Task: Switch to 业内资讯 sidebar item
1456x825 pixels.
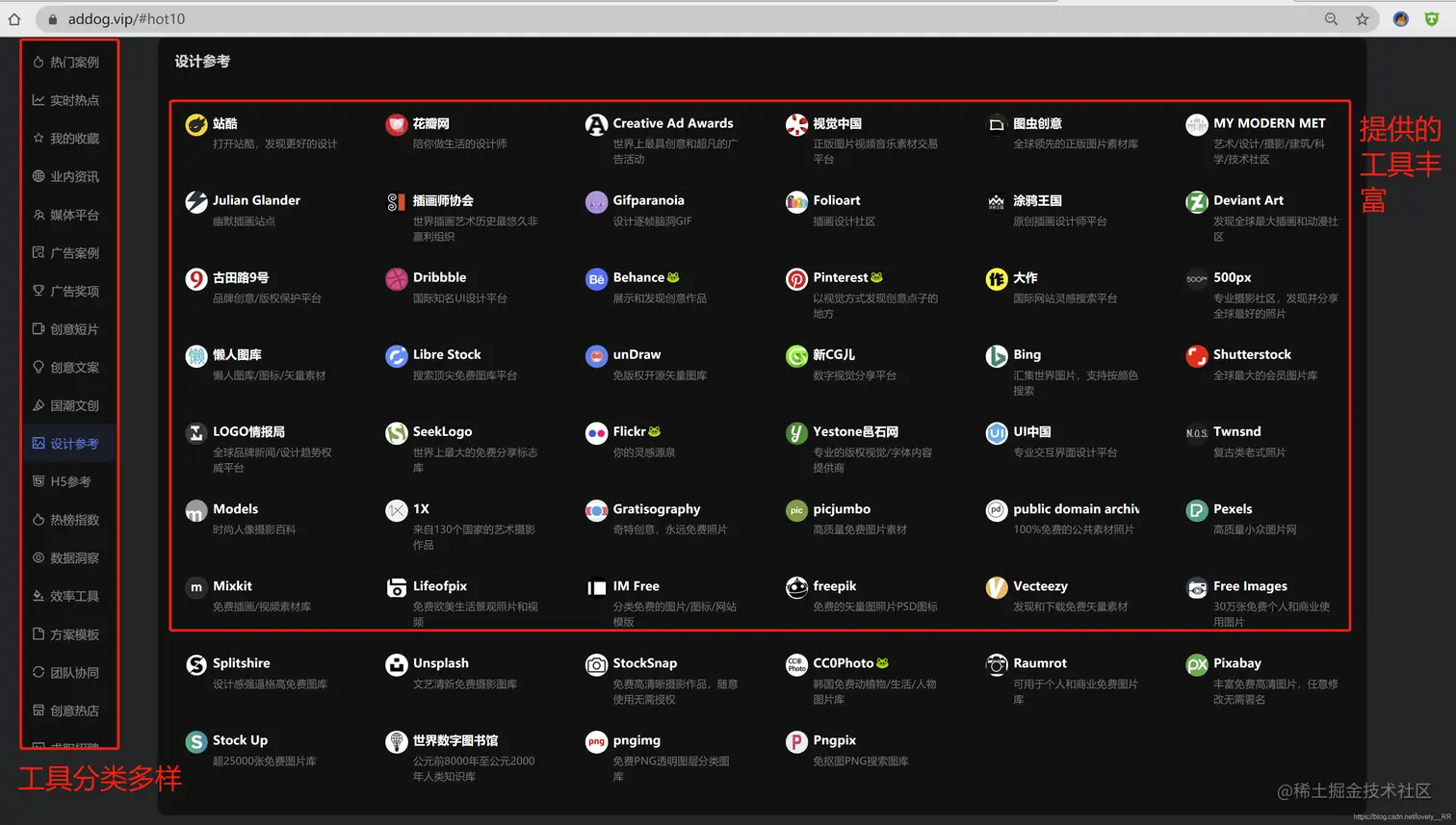Action: (x=68, y=176)
